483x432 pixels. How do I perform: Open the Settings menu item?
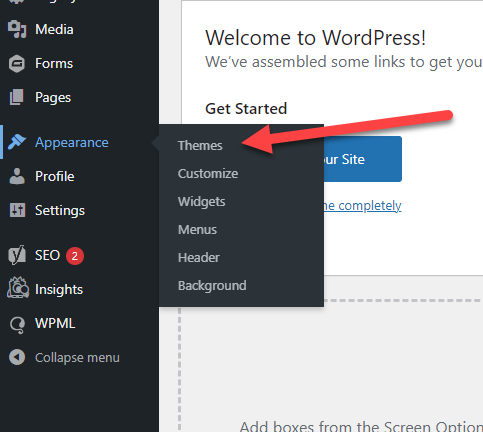click(x=60, y=211)
